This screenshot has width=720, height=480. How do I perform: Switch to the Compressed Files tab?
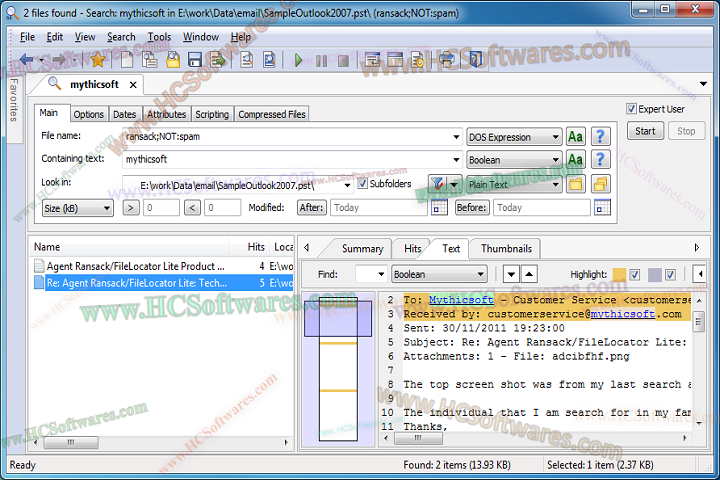pyautogui.click(x=272, y=114)
